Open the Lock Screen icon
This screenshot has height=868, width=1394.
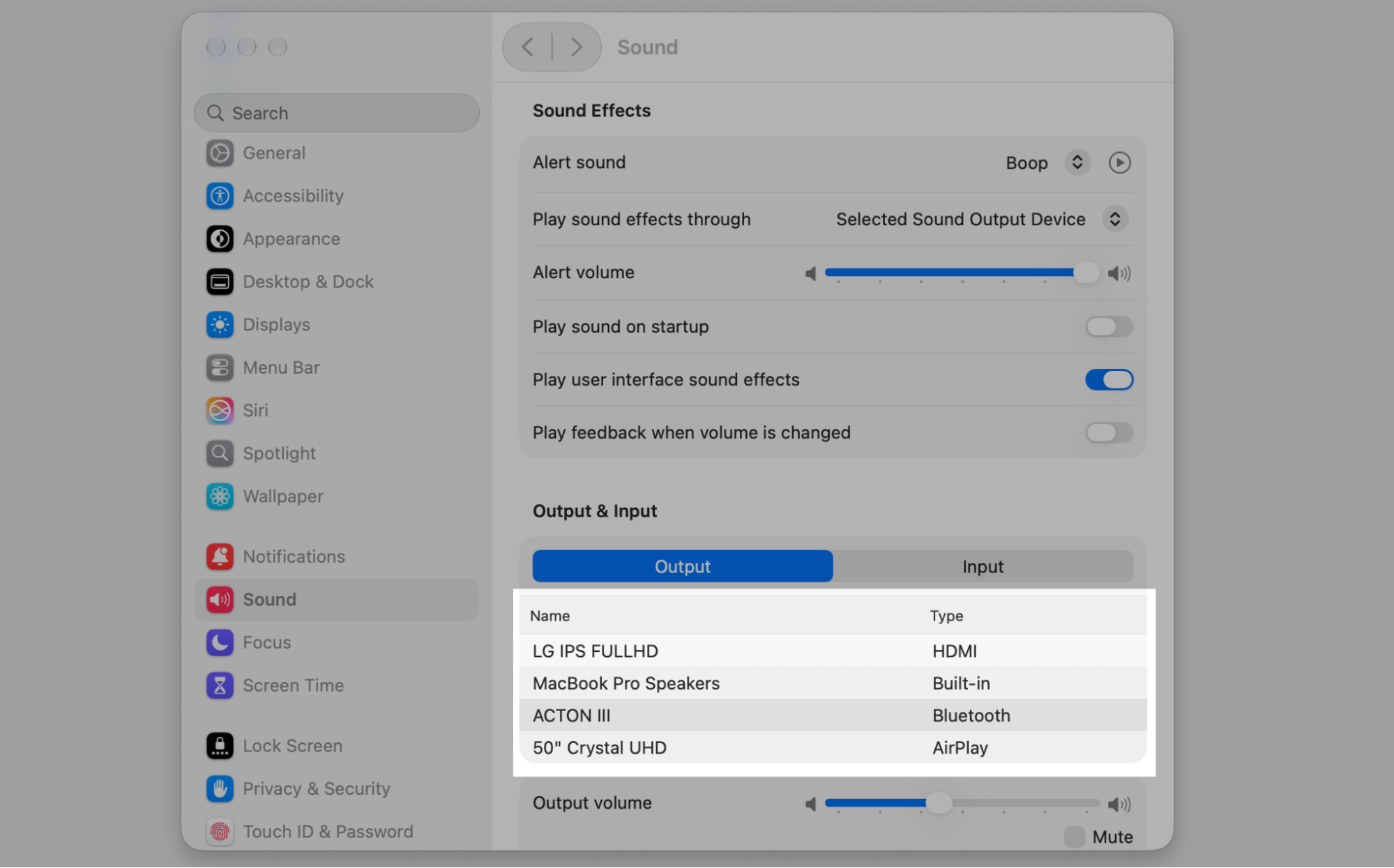coord(220,746)
